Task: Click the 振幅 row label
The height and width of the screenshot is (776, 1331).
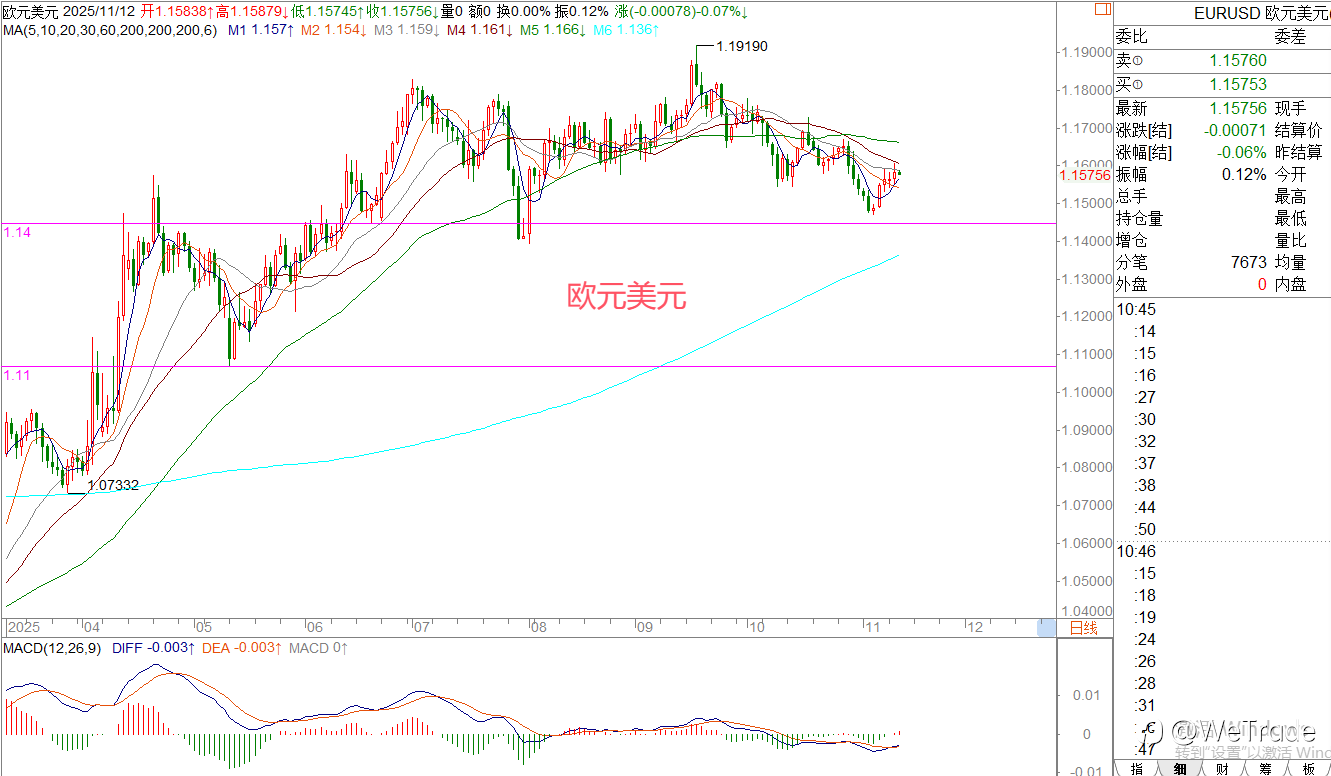Action: 1132,174
